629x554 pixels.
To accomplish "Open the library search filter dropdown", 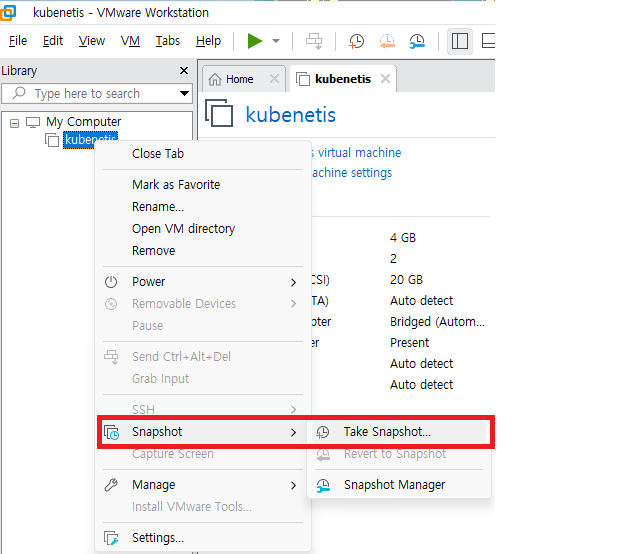I will [x=184, y=93].
